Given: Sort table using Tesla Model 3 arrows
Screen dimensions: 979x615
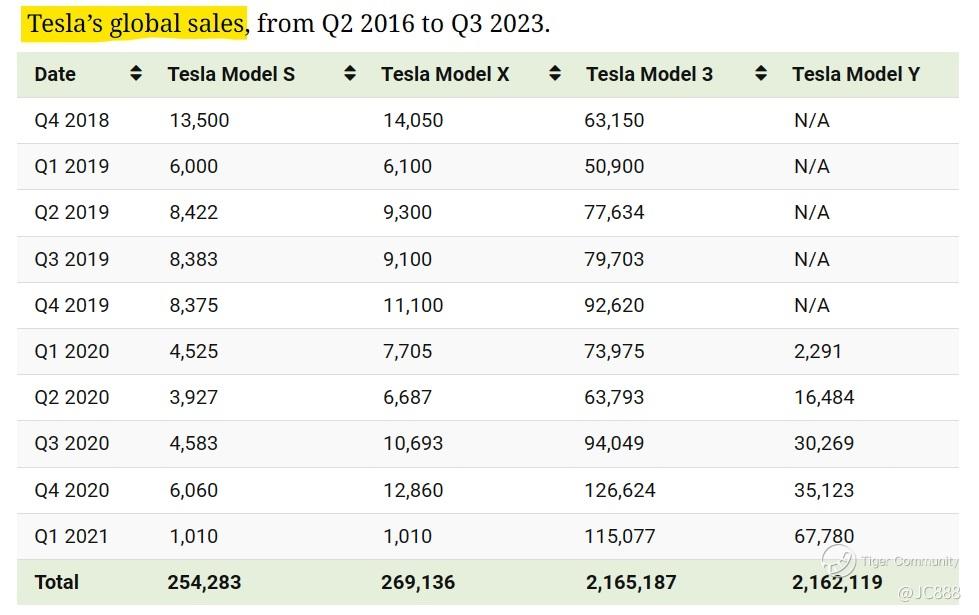Looking at the screenshot, I should [761, 73].
